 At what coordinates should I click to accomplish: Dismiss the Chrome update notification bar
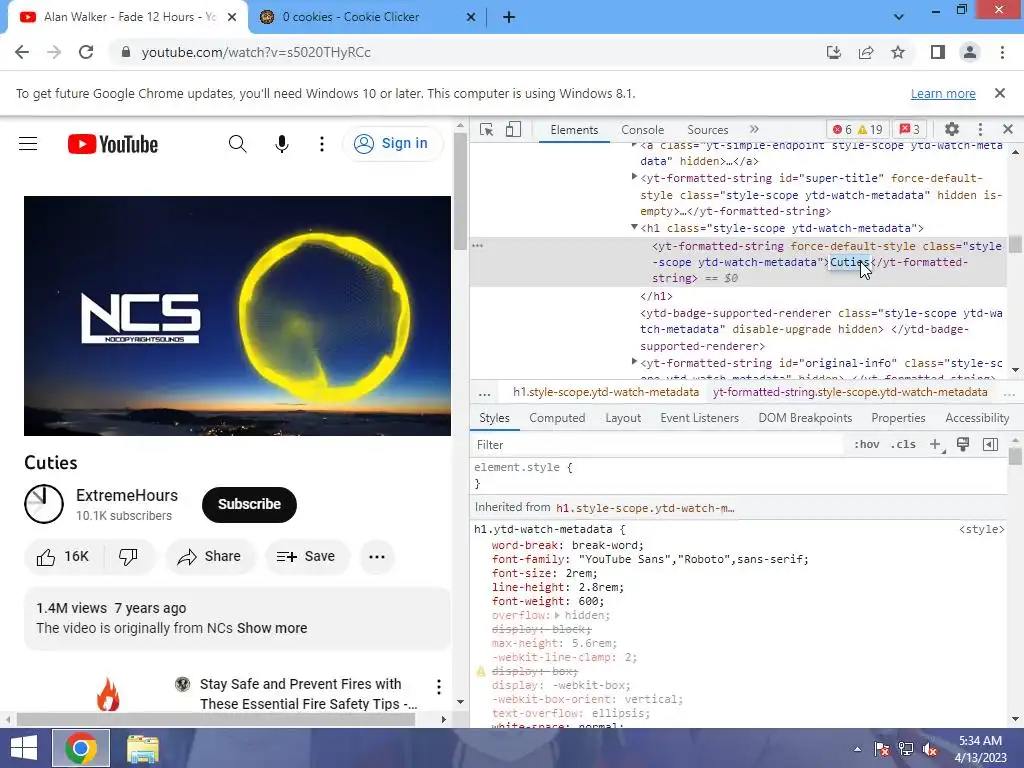coord(1000,93)
